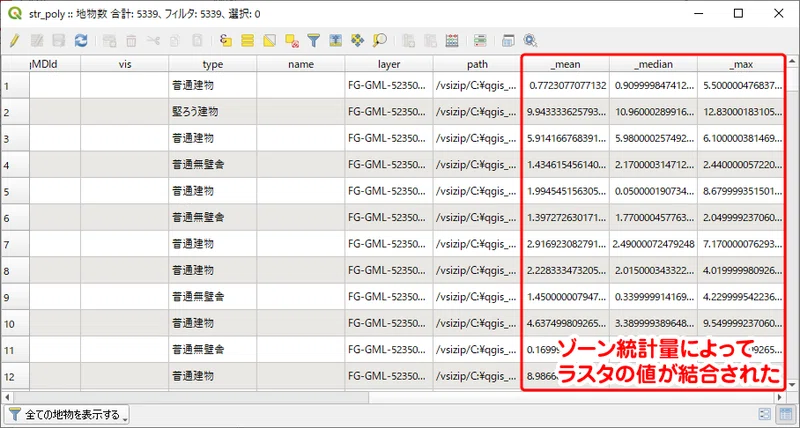Click layer cell FG-GML-52350... in row 3

click(390, 138)
